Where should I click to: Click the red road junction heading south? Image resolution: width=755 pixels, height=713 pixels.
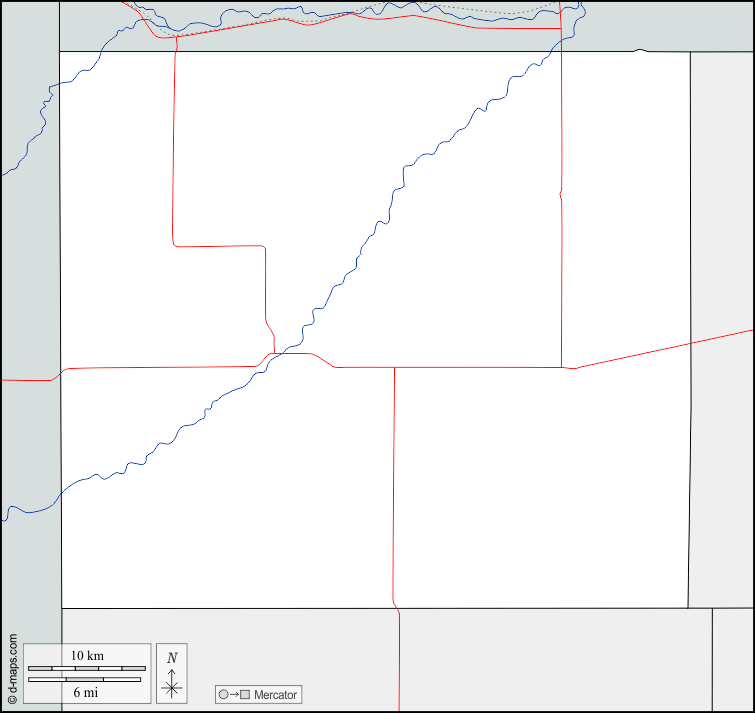[394, 368]
